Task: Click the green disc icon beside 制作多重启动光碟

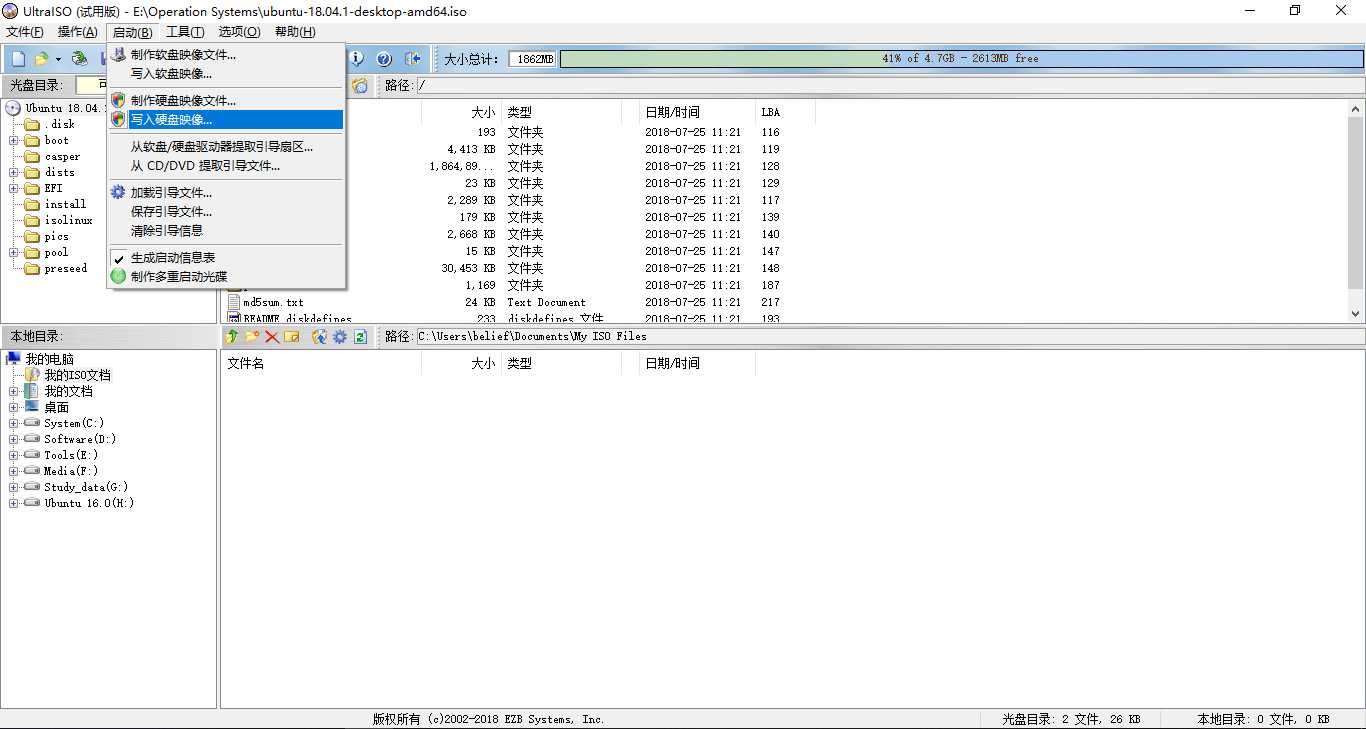Action: click(x=118, y=276)
